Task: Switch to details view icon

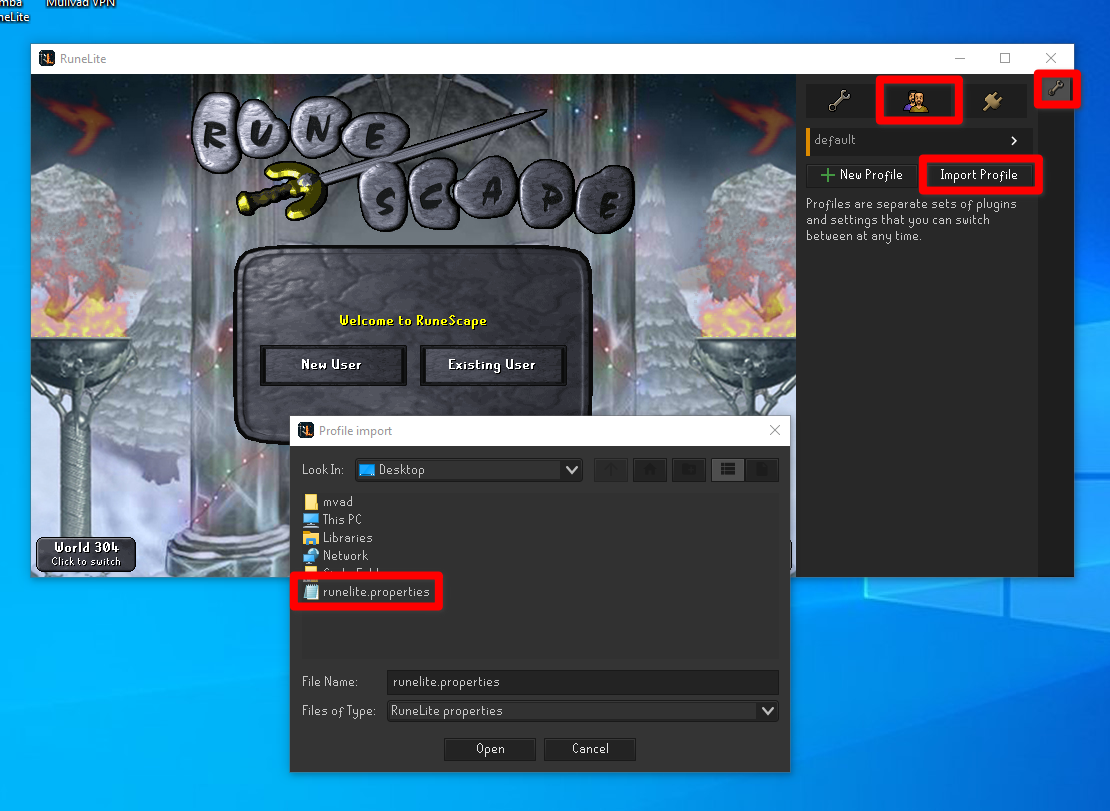Action: (x=762, y=470)
